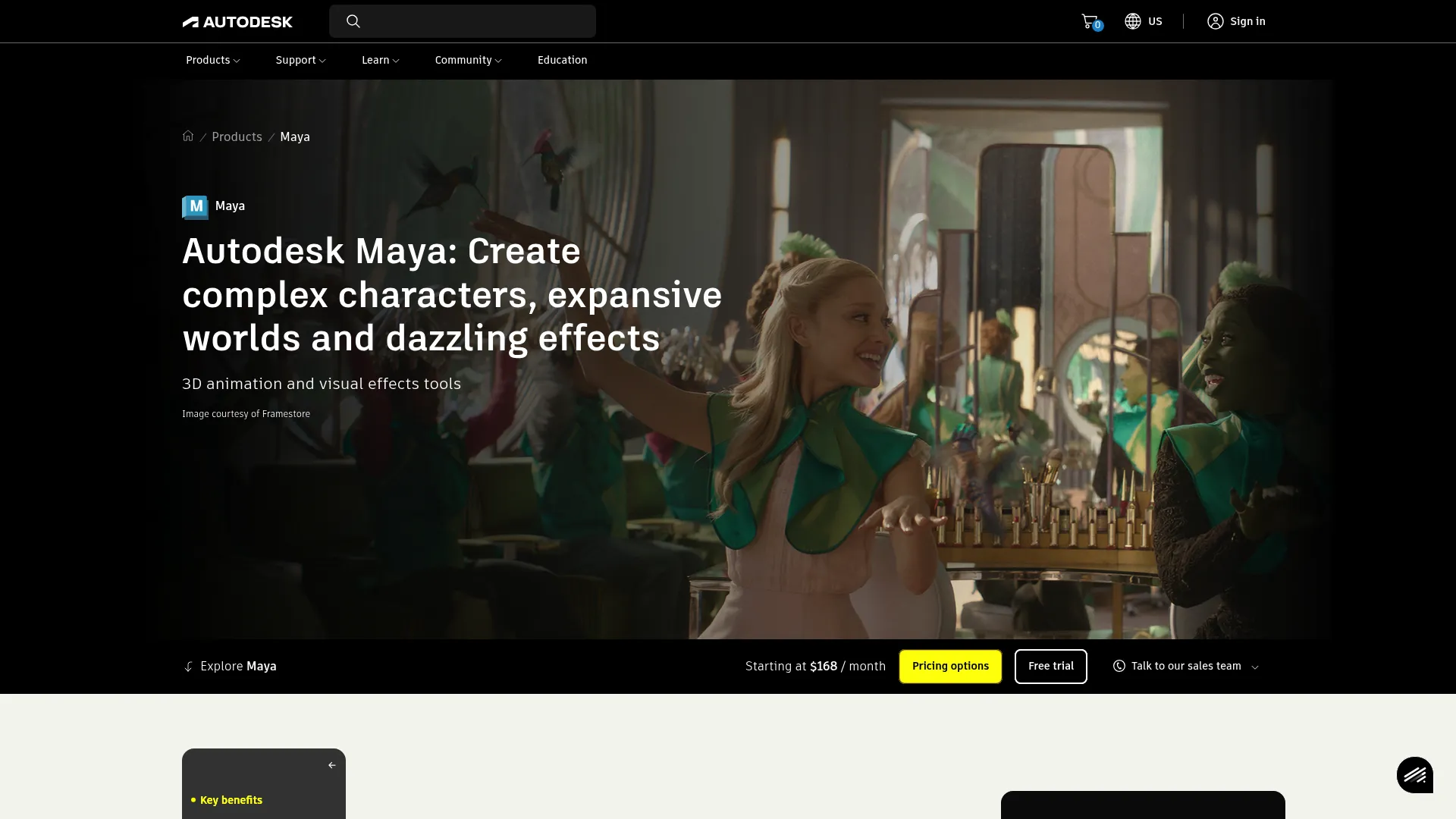Click the Maya product logo icon
Viewport: 1456px width, 819px height.
click(196, 207)
